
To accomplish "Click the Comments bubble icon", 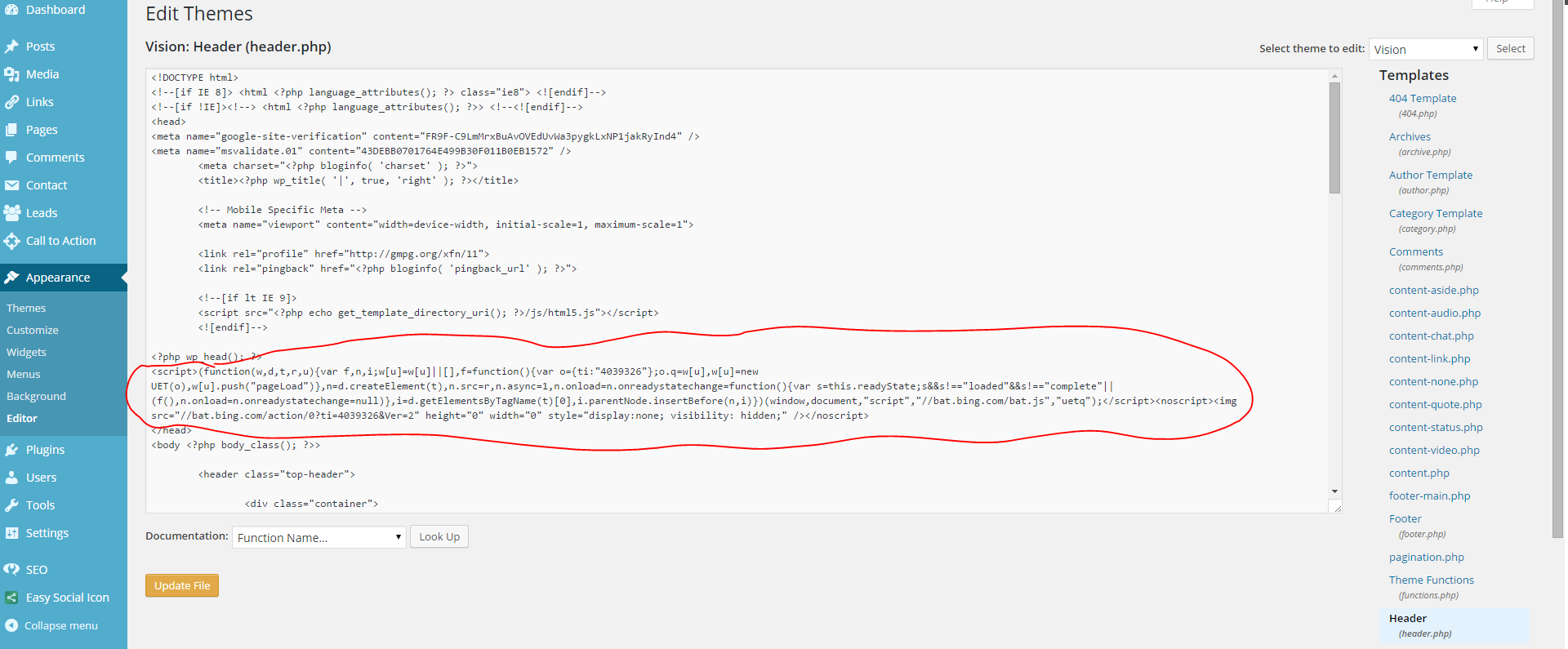I will click(11, 158).
